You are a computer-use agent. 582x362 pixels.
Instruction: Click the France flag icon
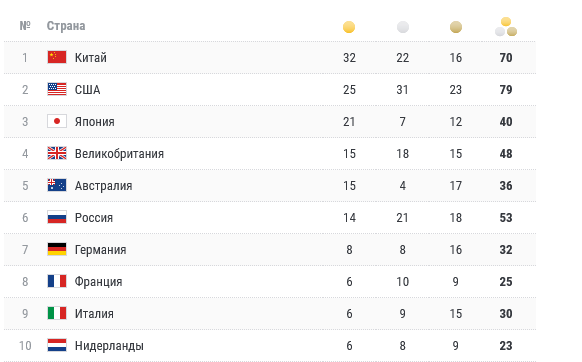(x=57, y=281)
